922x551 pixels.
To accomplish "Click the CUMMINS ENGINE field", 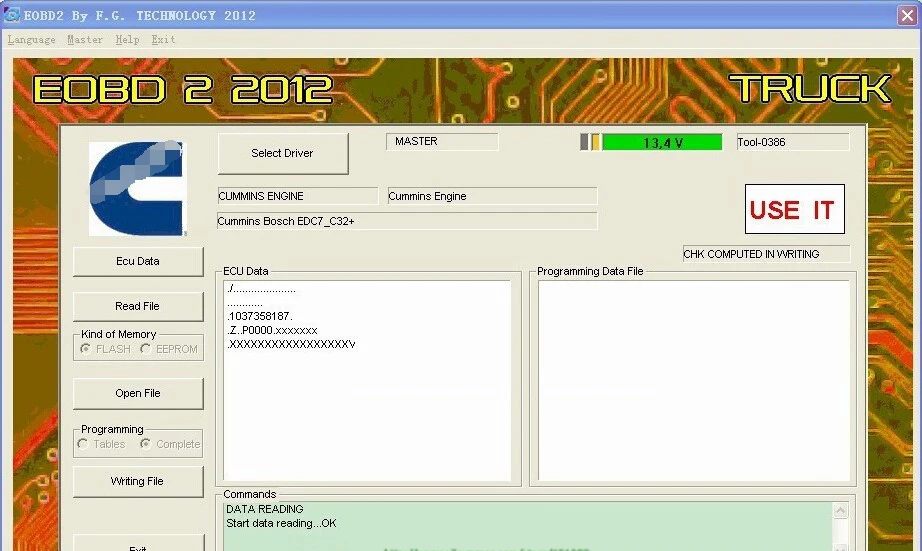I will click(298, 196).
